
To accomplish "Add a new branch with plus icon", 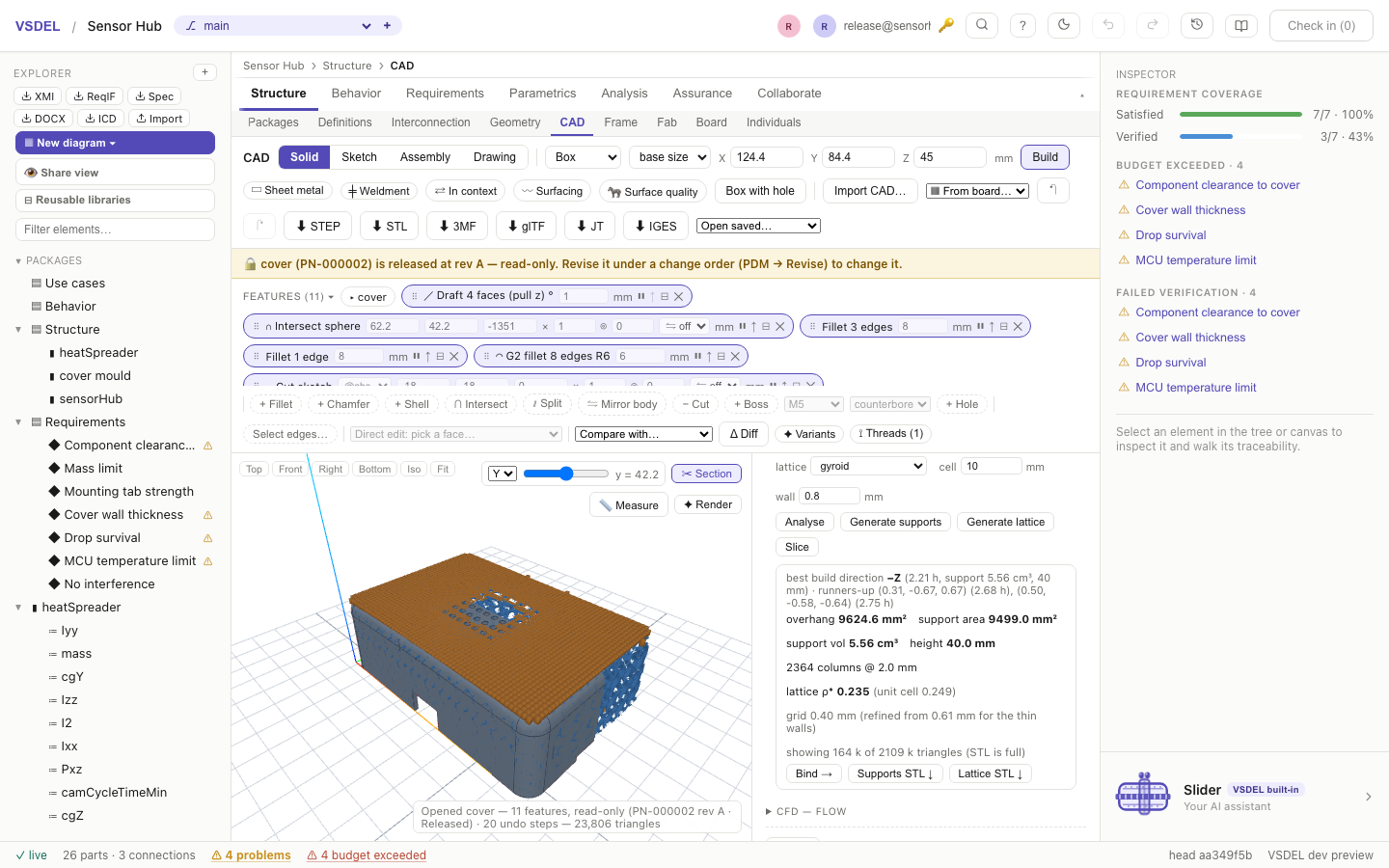I will coord(387,26).
